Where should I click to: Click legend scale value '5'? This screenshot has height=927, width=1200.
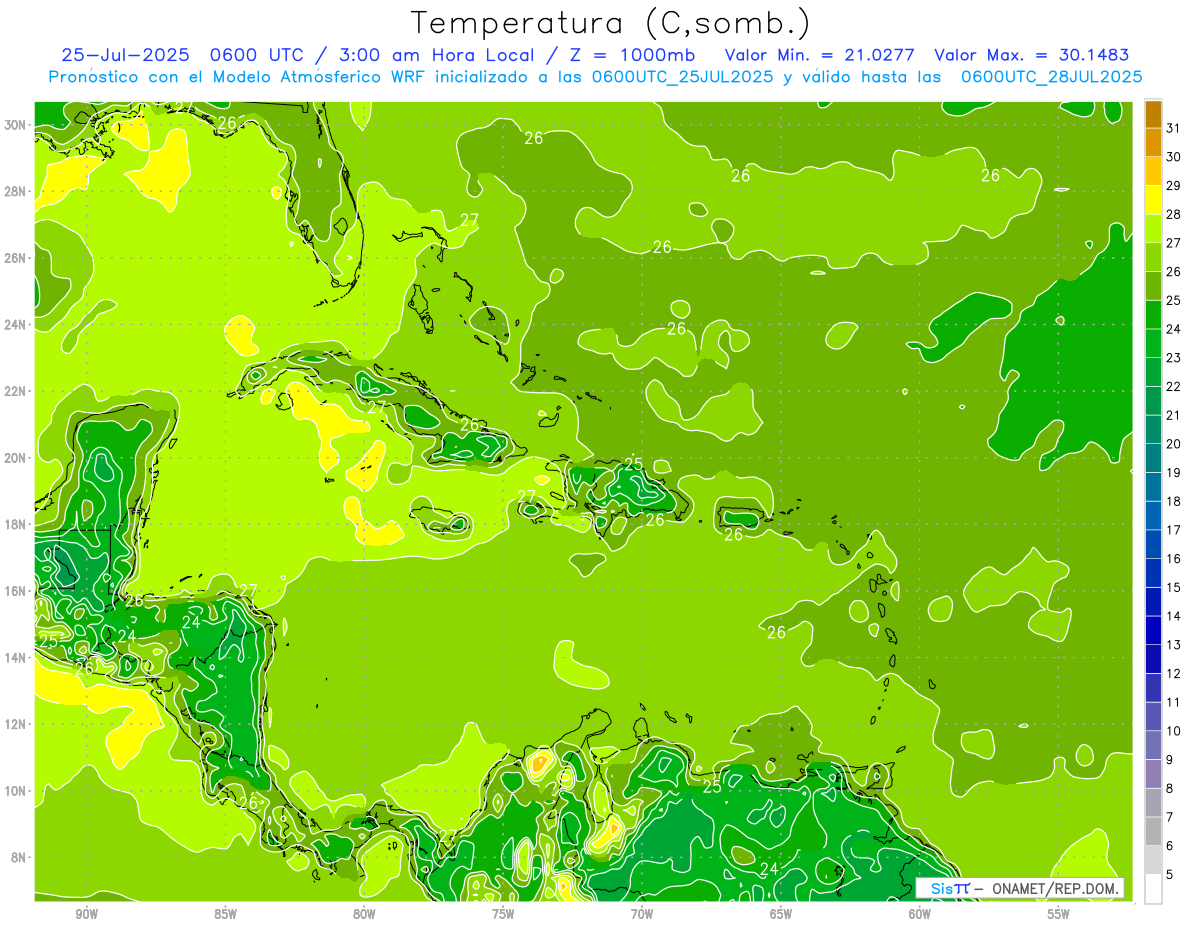tap(1170, 874)
